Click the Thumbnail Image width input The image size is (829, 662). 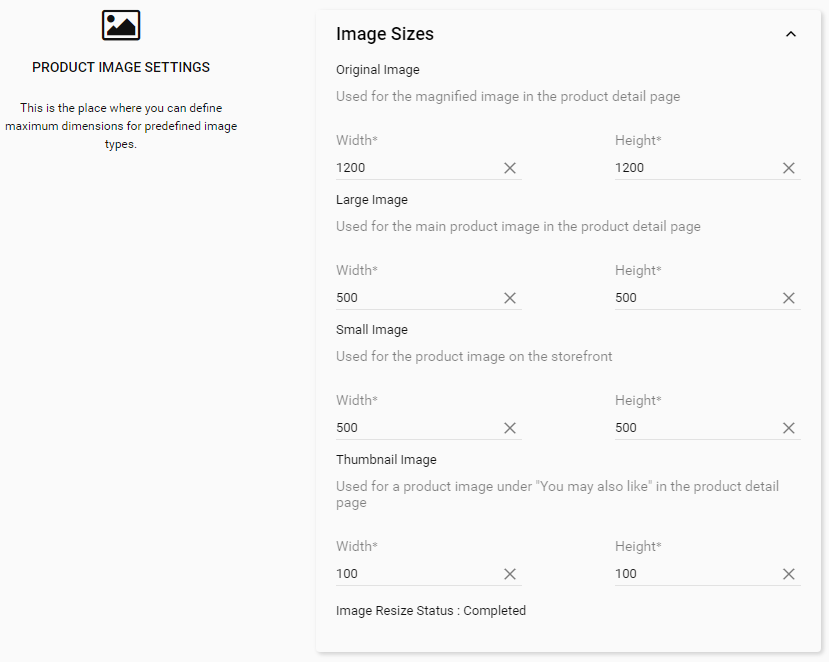point(415,574)
